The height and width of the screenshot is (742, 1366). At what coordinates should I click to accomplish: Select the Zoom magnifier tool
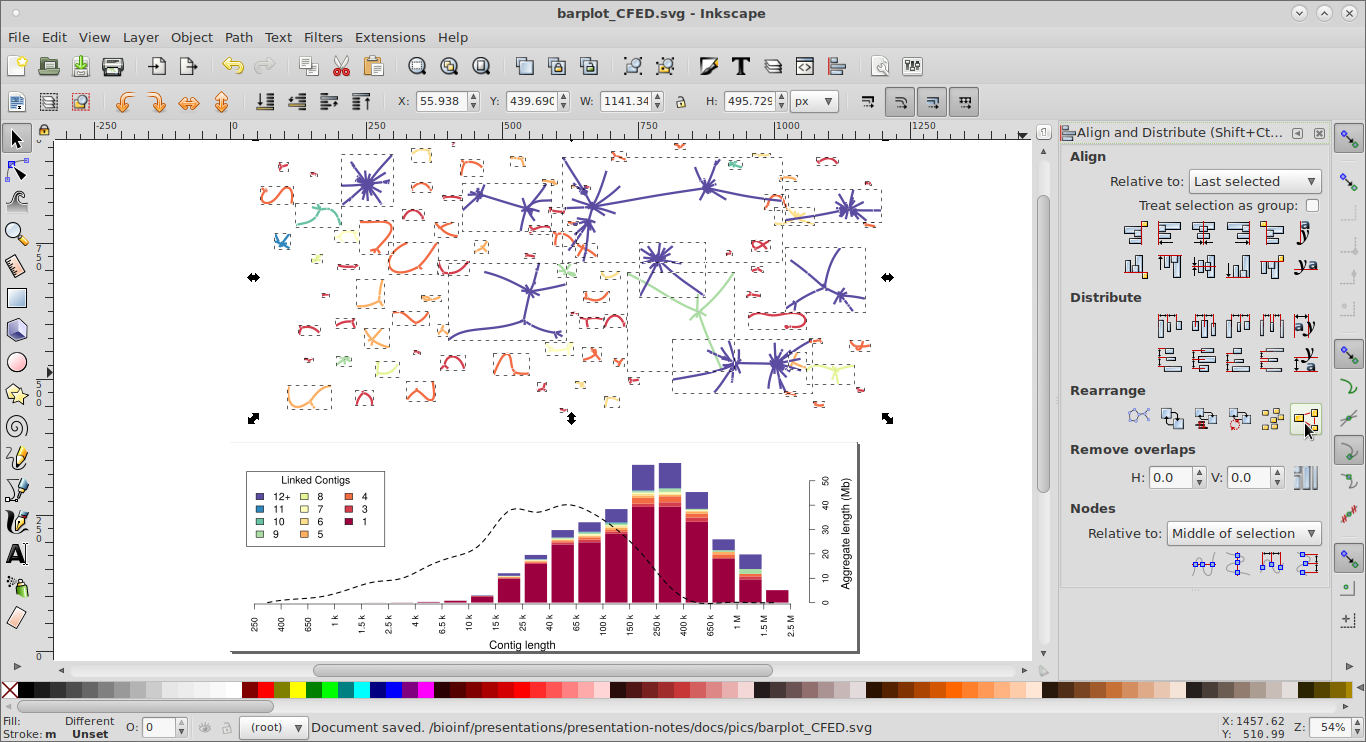16,234
